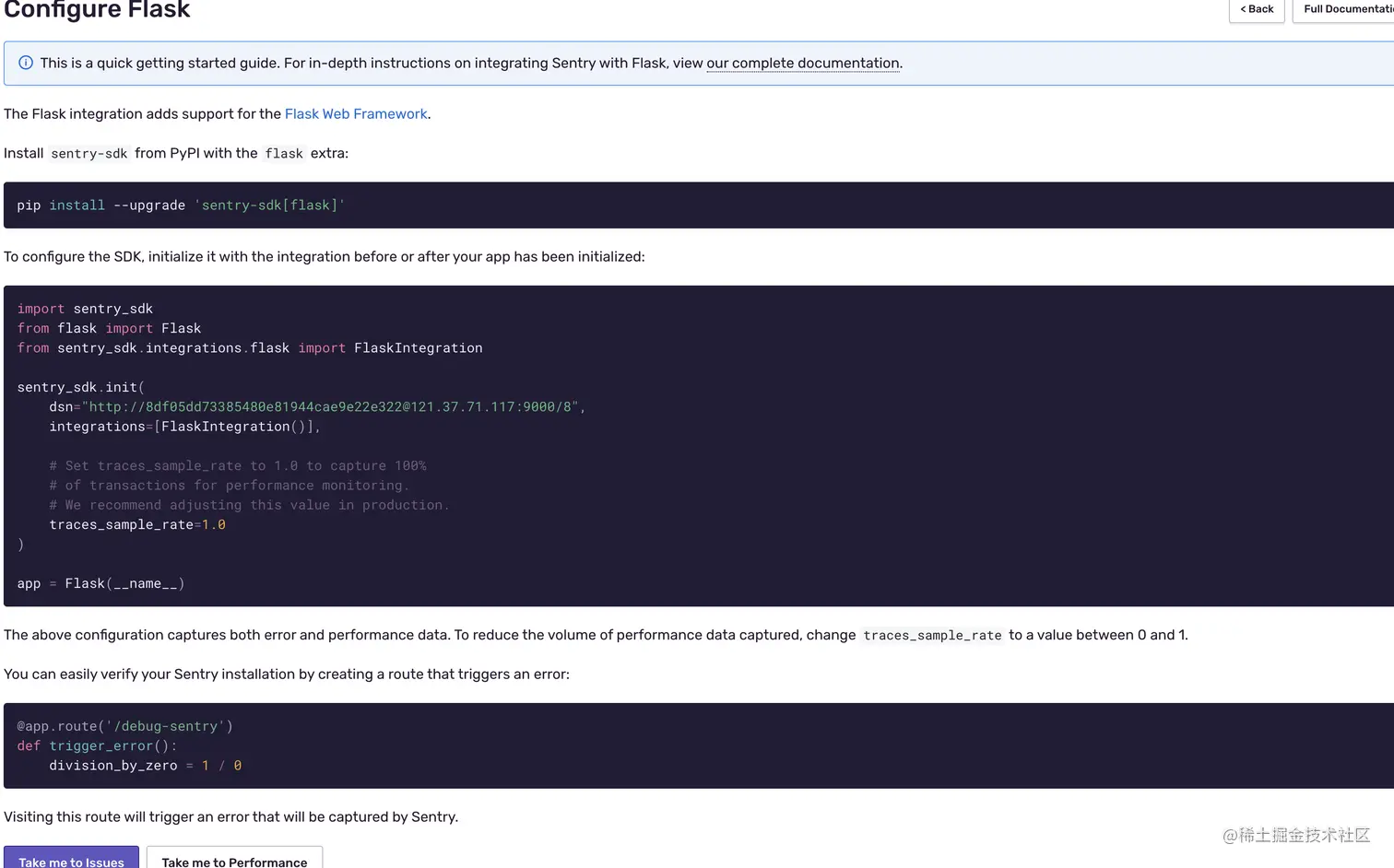Viewport: 1394px width, 868px height.
Task: Click Take me to Performance button
Action: click(x=234, y=858)
